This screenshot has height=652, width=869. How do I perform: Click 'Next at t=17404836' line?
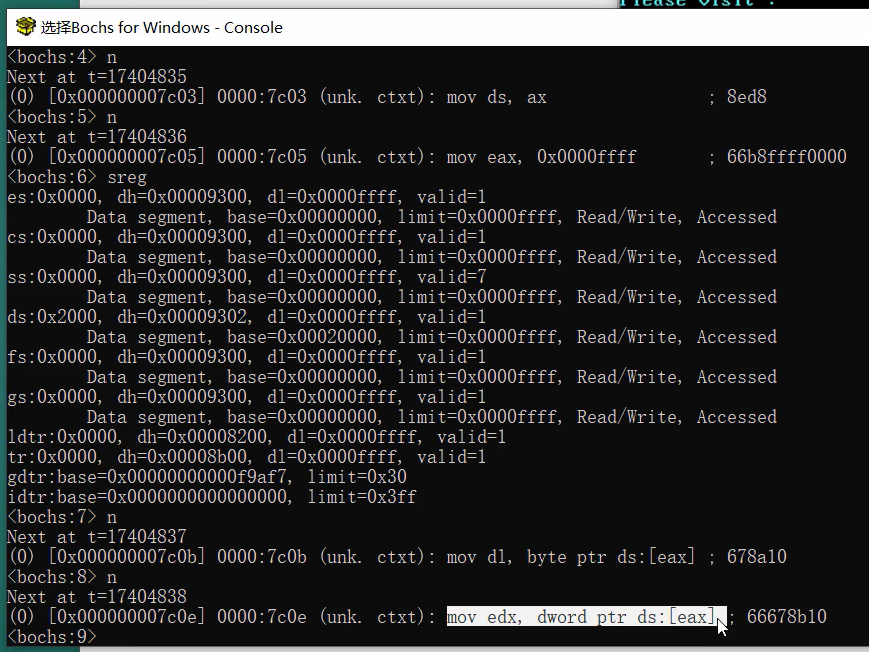(x=97, y=137)
